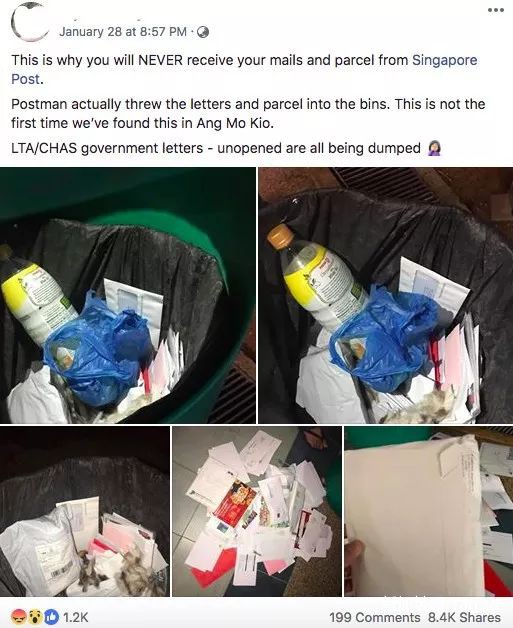This screenshot has height=628, width=513.
Task: Open the green bin with bottle photo
Action: tap(128, 295)
